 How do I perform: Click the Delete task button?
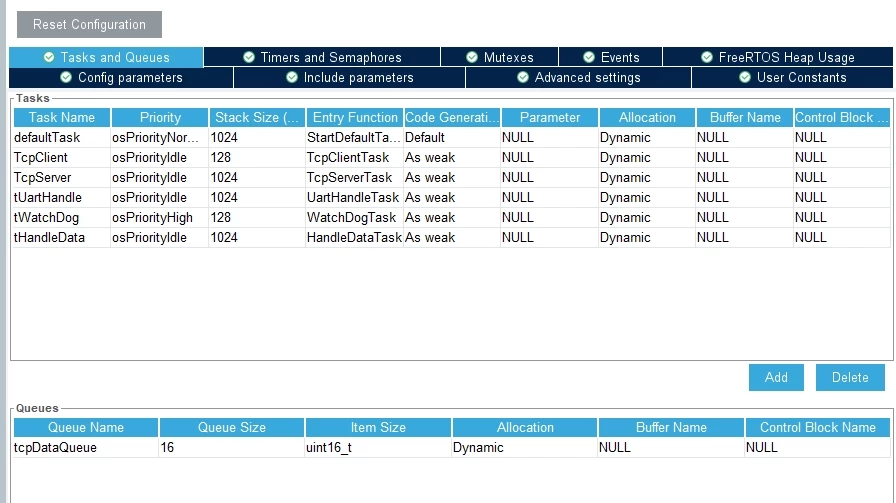pos(850,377)
